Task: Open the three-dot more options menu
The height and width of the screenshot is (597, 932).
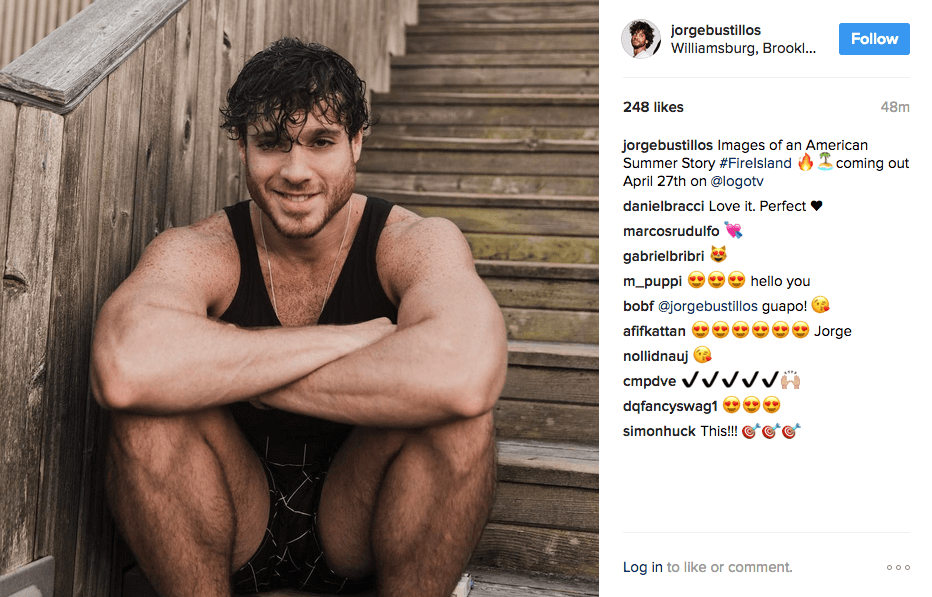Action: pos(898,567)
